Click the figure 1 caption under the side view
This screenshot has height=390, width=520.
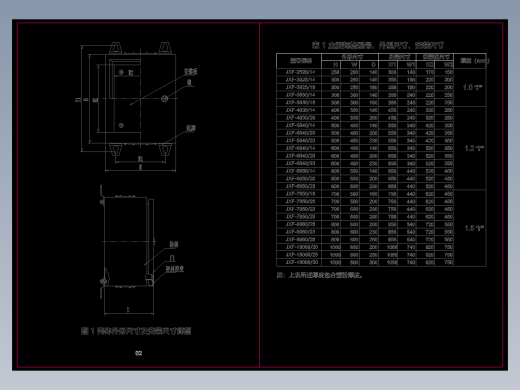click(x=136, y=331)
